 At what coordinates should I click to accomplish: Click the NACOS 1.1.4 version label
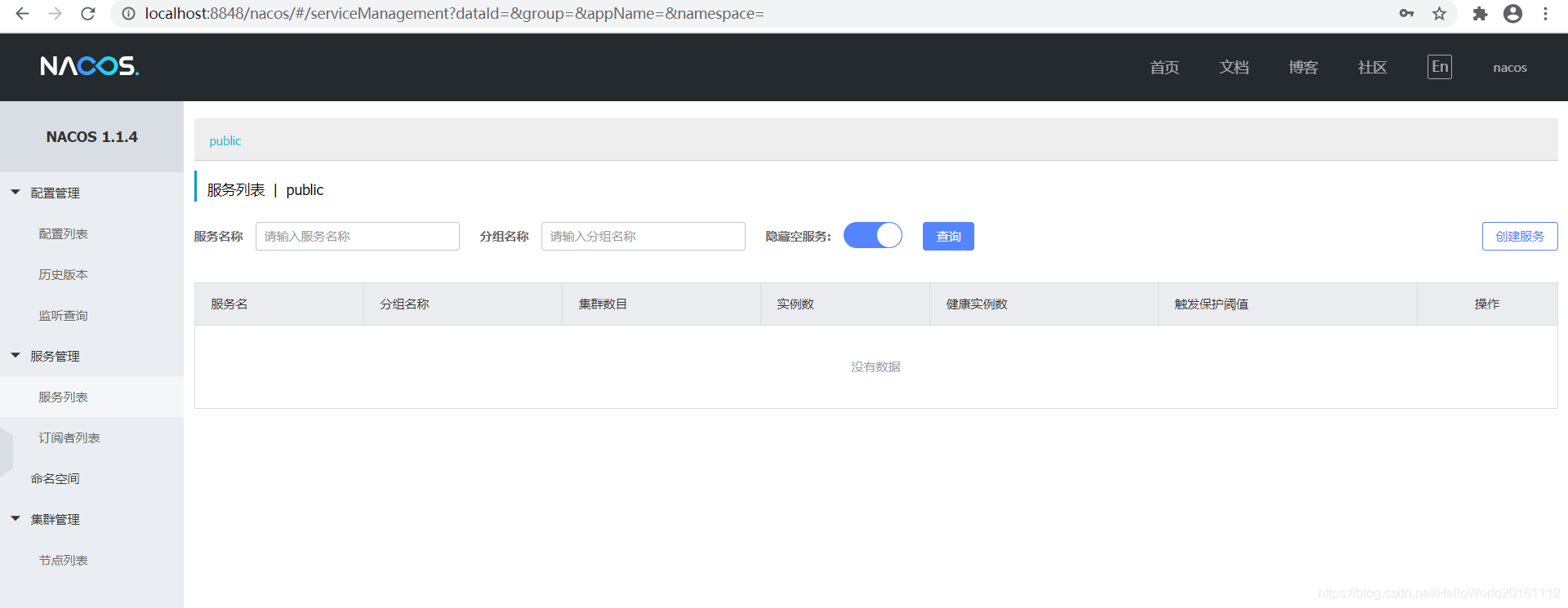click(x=91, y=137)
